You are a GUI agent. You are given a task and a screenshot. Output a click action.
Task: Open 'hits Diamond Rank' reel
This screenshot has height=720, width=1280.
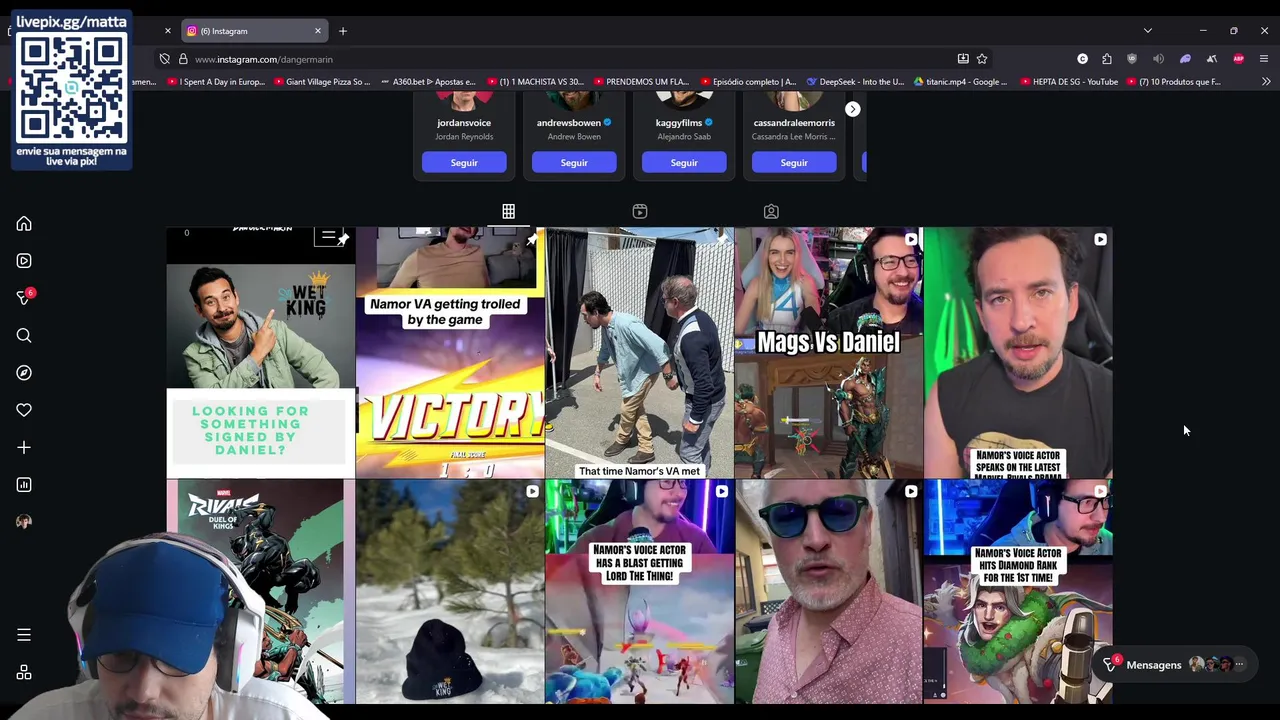[x=1018, y=592]
